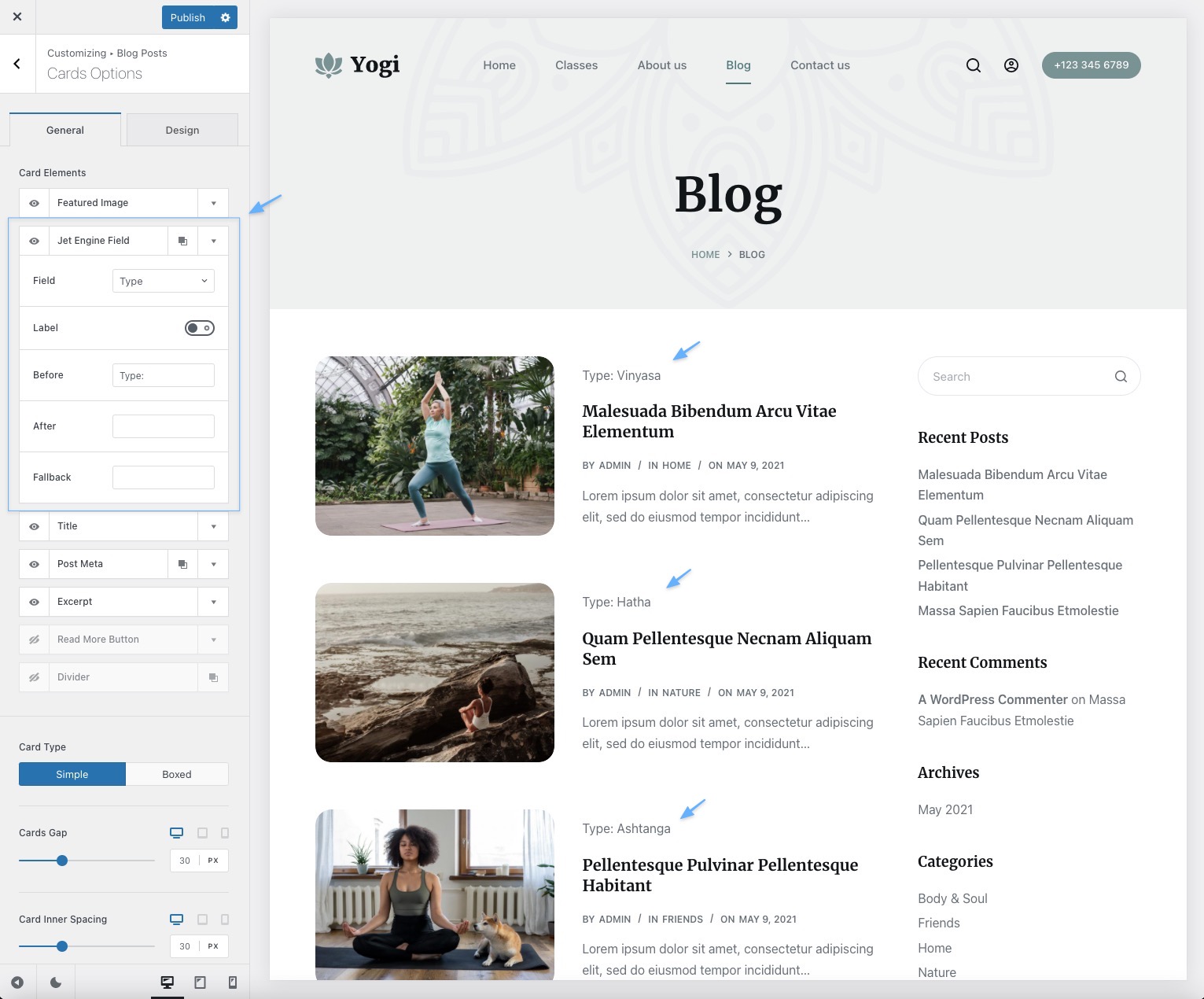Image resolution: width=1204 pixels, height=999 pixels.
Task: Enable the Label switch for Jet Engine Field
Action: click(x=199, y=327)
